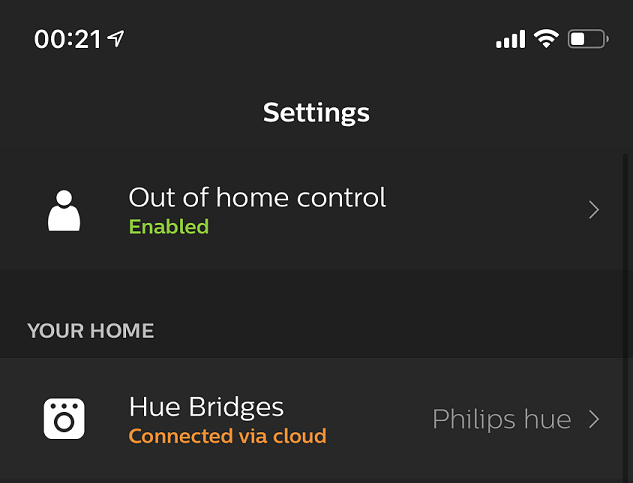
Task: Click the battery indicator in the status bar
Action: [x=587, y=39]
